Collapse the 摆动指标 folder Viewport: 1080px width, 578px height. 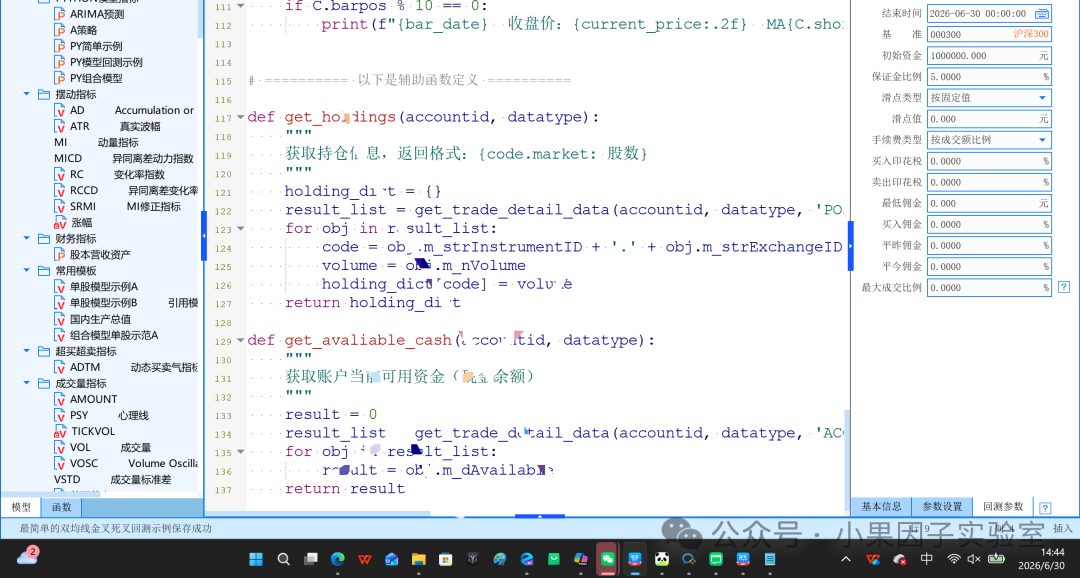(27, 94)
